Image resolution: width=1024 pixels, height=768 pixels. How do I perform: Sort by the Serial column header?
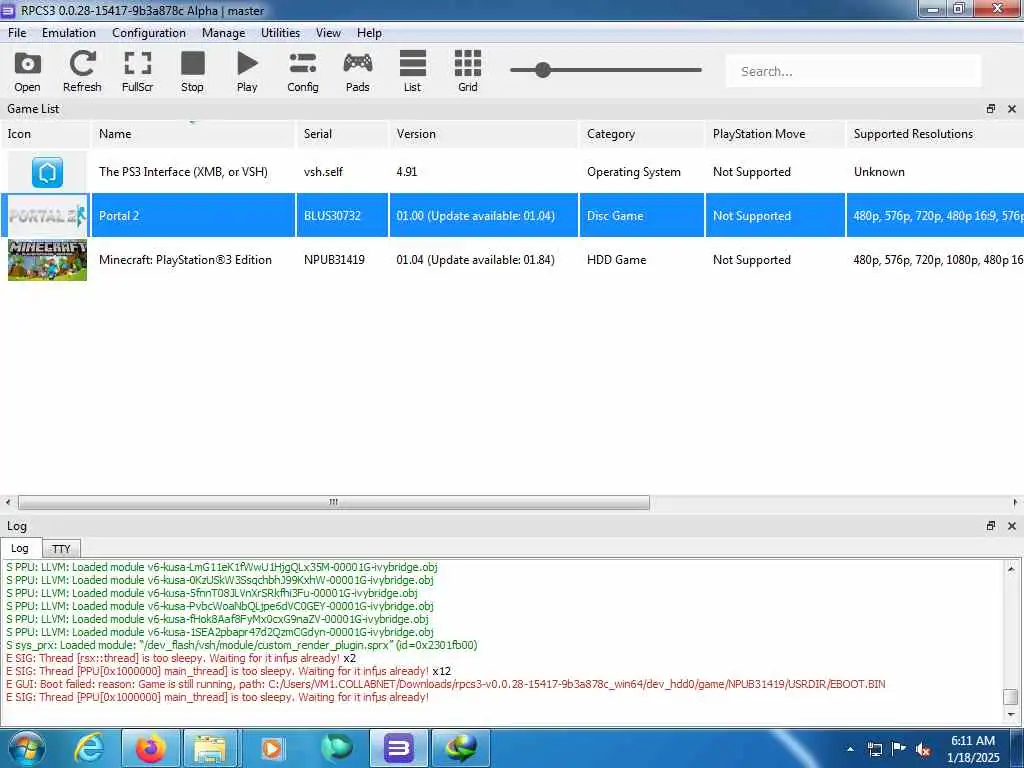coord(342,134)
